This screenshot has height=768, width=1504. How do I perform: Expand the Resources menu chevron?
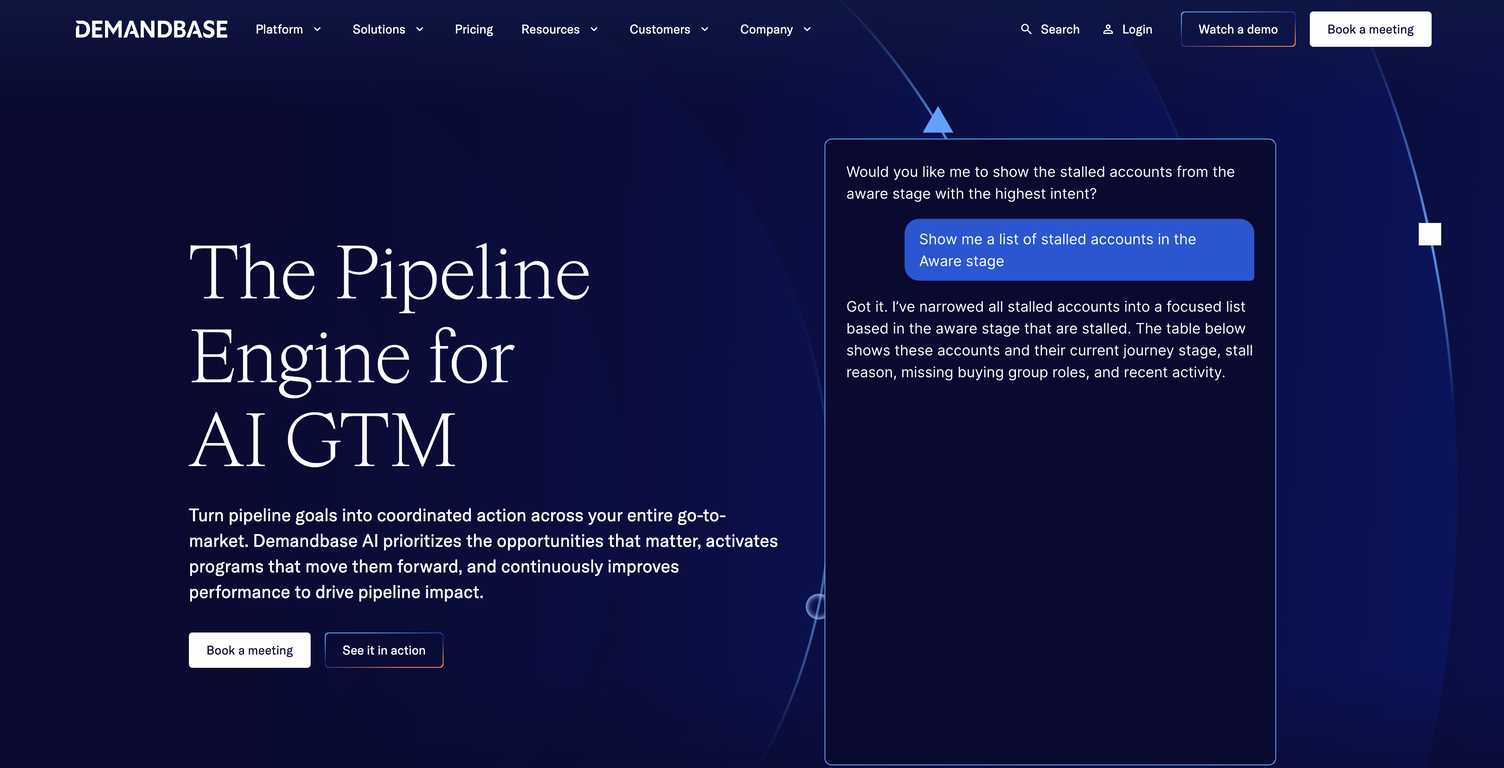click(594, 29)
